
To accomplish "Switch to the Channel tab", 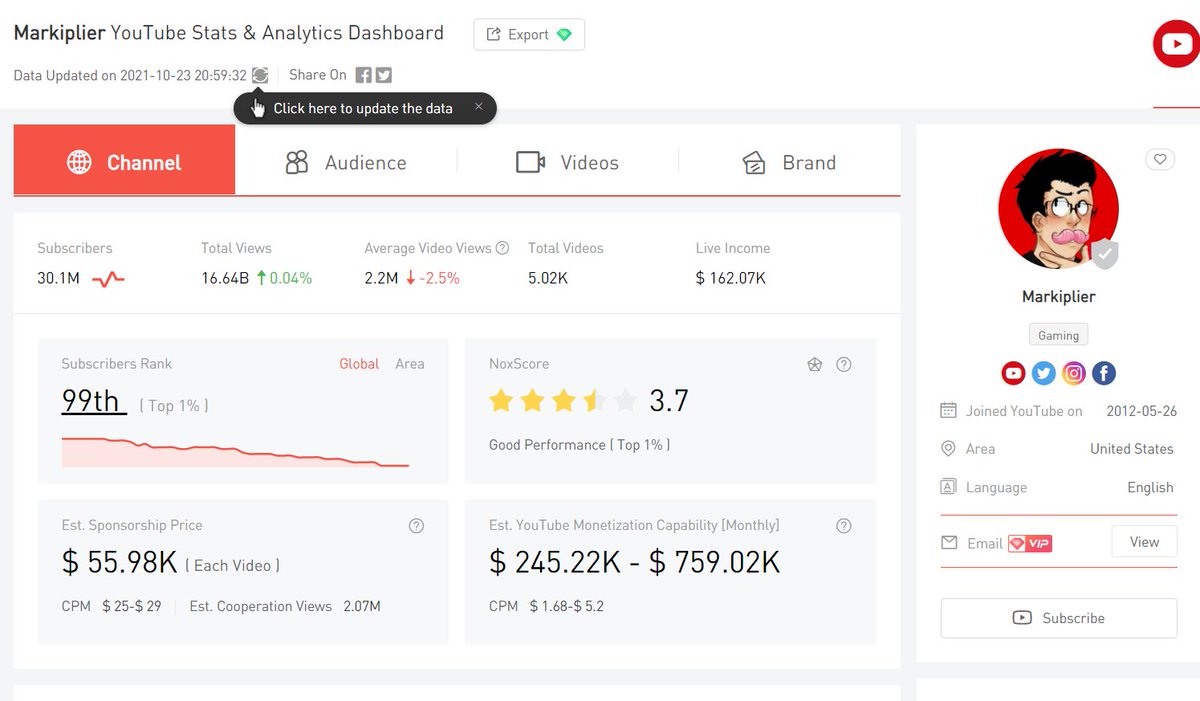I will point(124,159).
